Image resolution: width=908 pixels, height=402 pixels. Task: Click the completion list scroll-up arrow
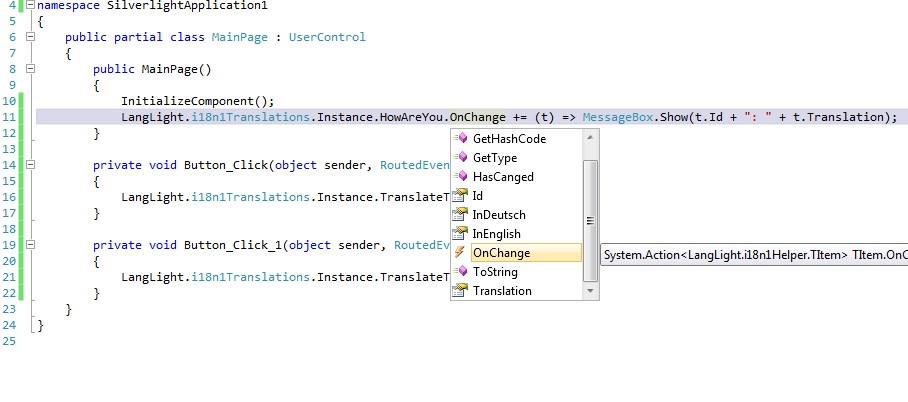click(590, 138)
